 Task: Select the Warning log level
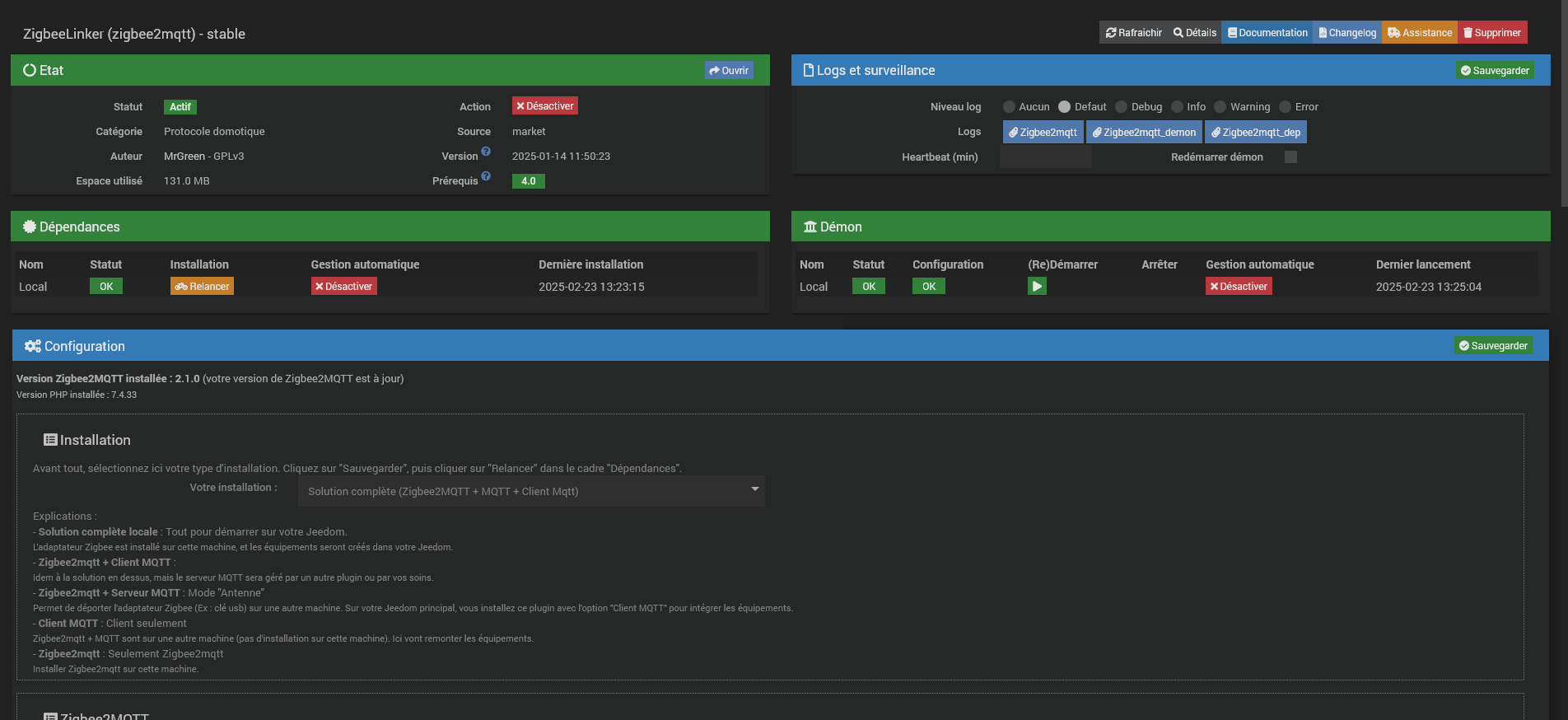click(1220, 107)
